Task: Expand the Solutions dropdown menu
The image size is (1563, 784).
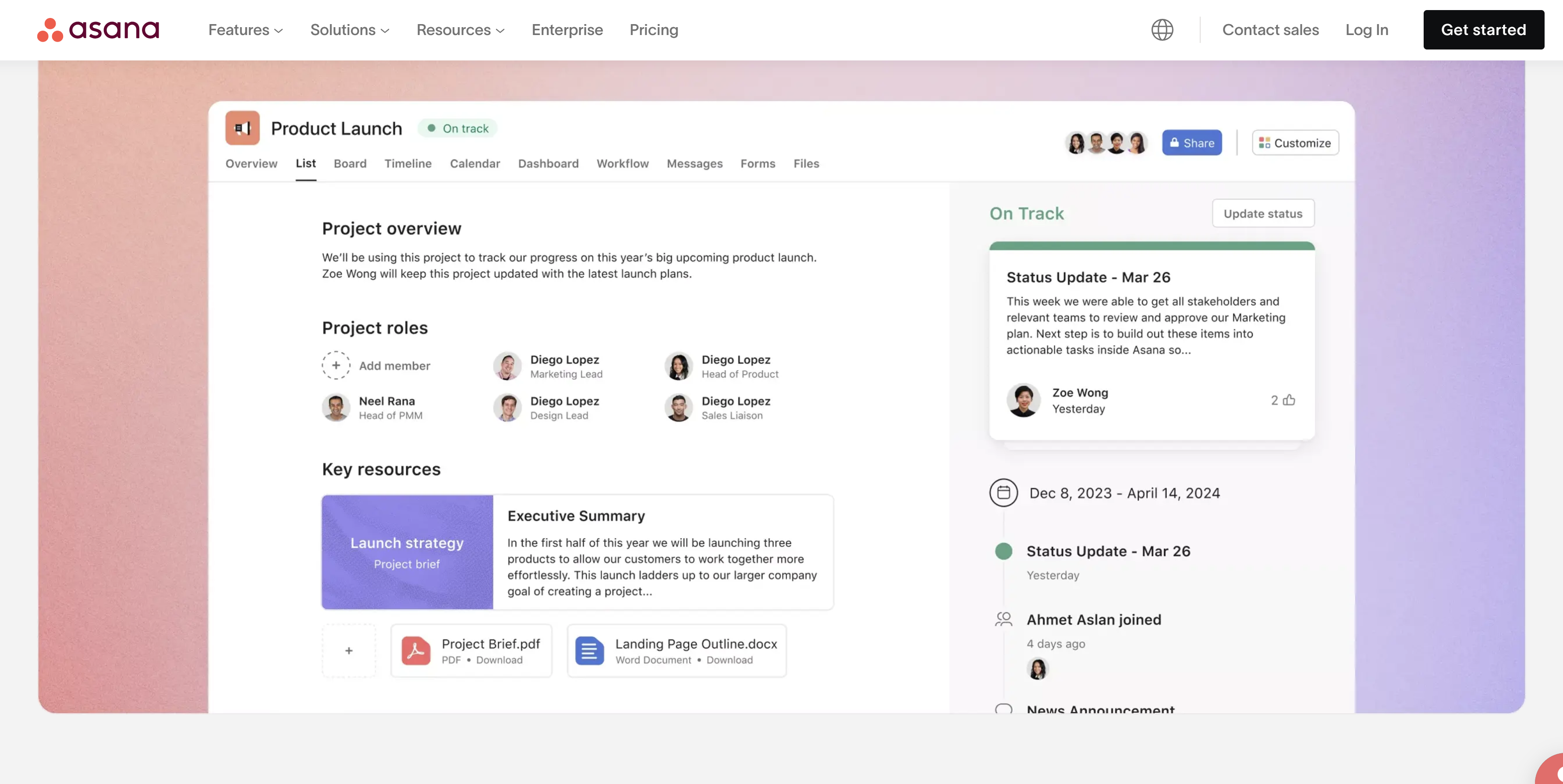Action: point(350,30)
